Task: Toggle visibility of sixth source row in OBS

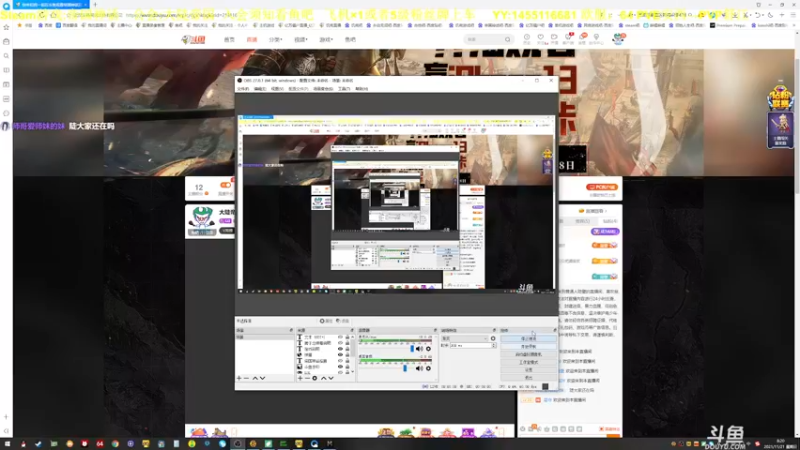Action: coord(340,366)
